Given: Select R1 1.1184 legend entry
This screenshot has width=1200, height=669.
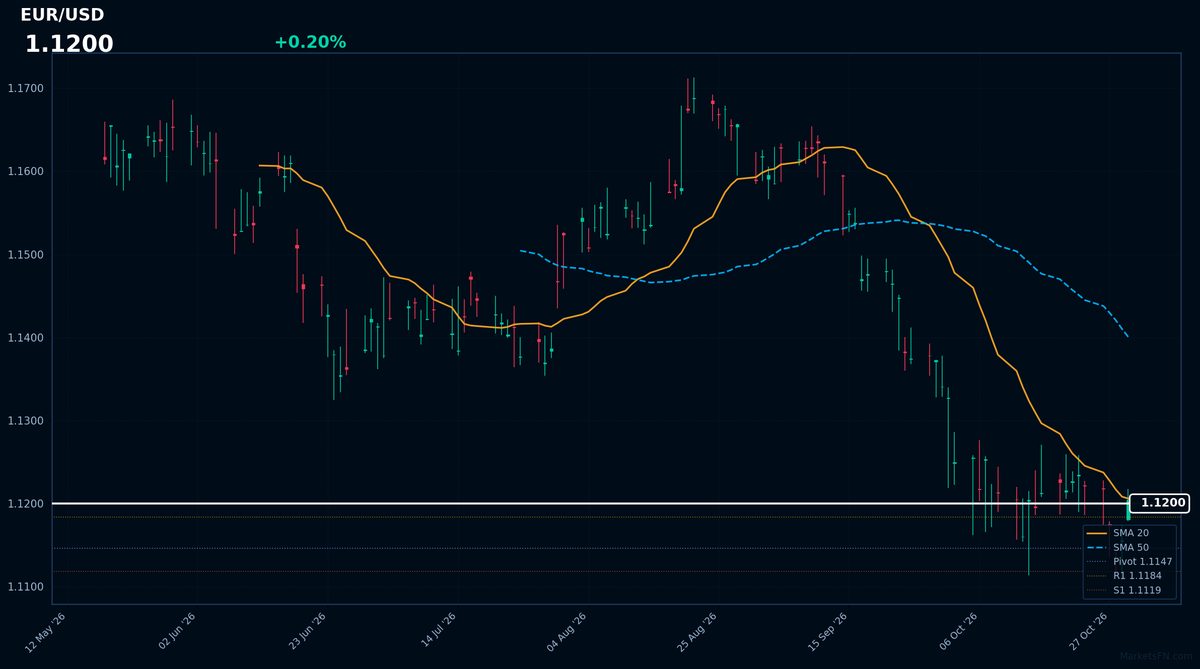Looking at the screenshot, I should [x=1123, y=576].
